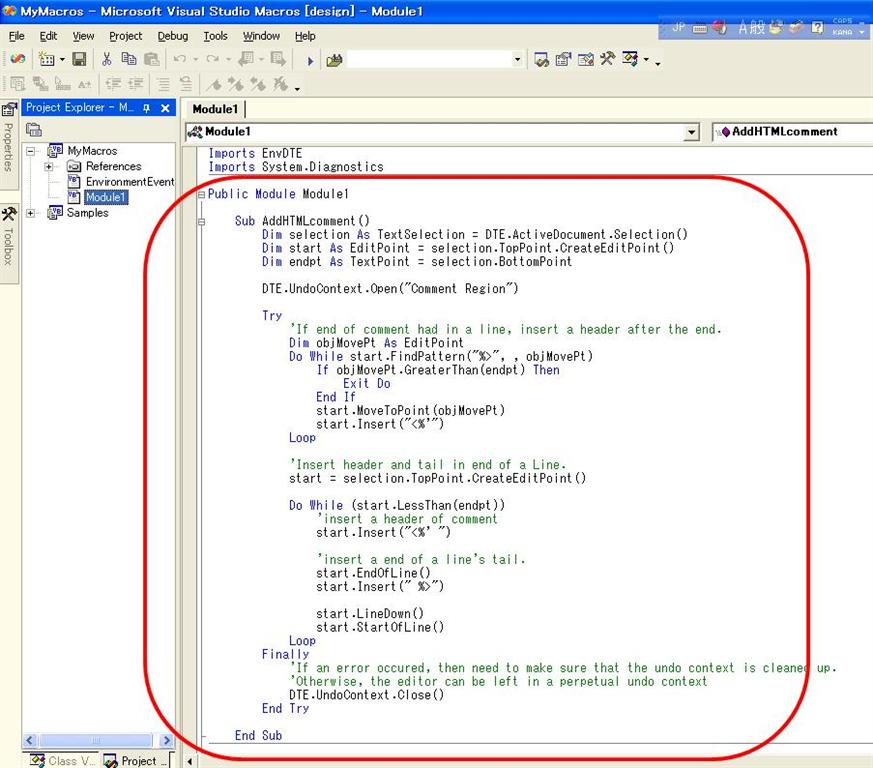Expand the References folder node

pyautogui.click(x=49, y=167)
